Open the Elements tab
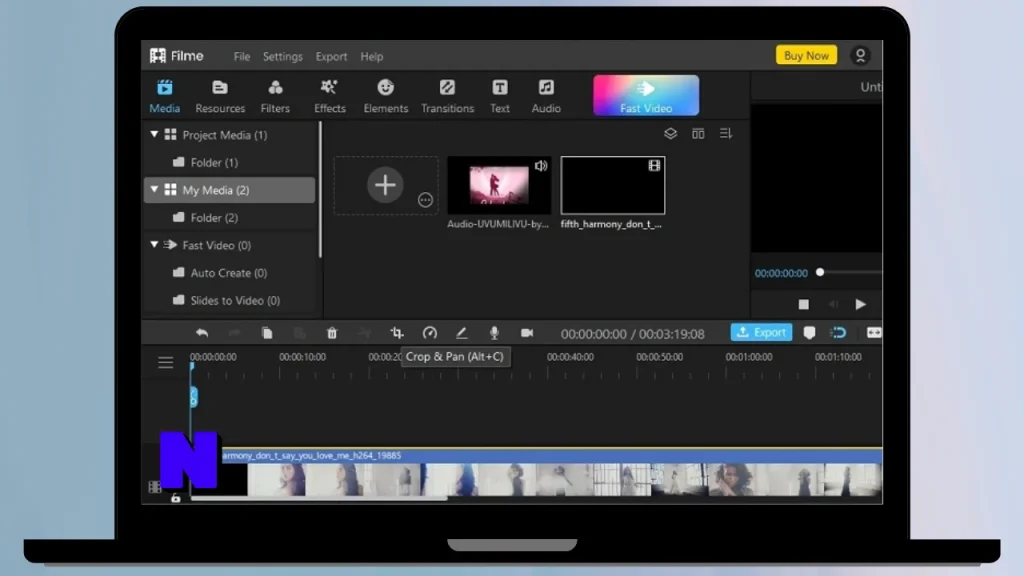1024x576 pixels. pos(385,96)
